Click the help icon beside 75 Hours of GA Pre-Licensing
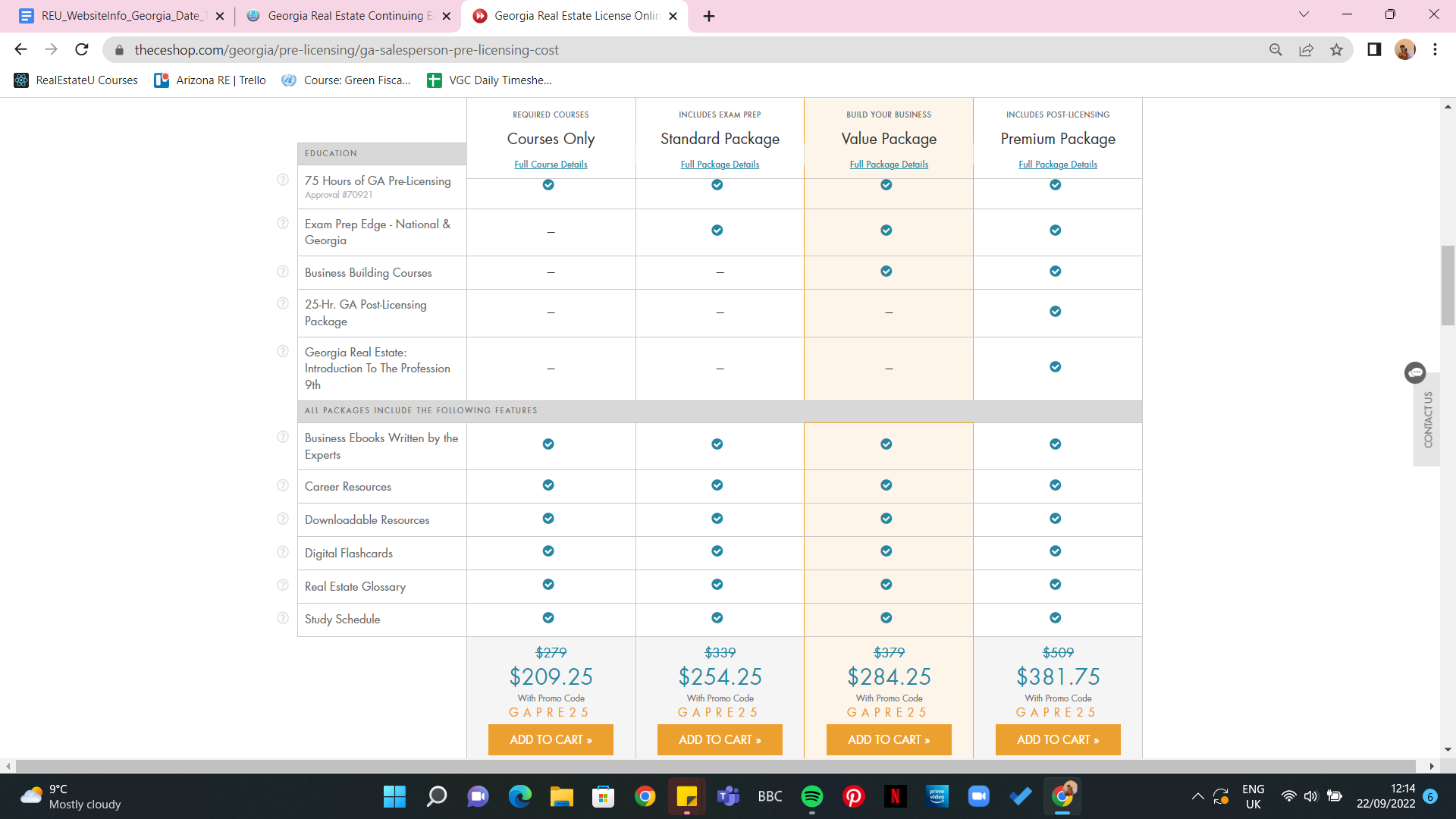The width and height of the screenshot is (1456, 819). pyautogui.click(x=283, y=180)
